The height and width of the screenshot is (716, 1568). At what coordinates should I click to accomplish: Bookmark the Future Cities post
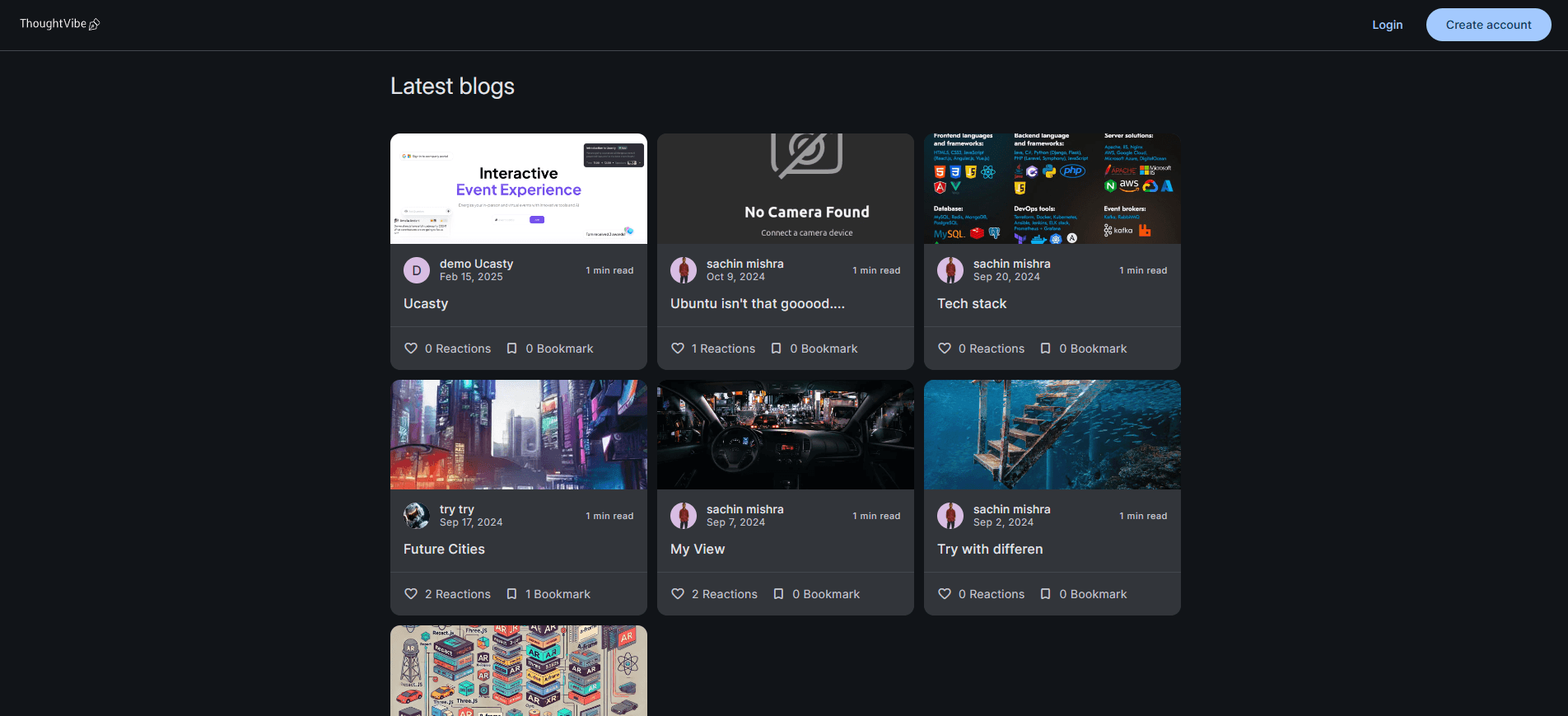coord(511,594)
